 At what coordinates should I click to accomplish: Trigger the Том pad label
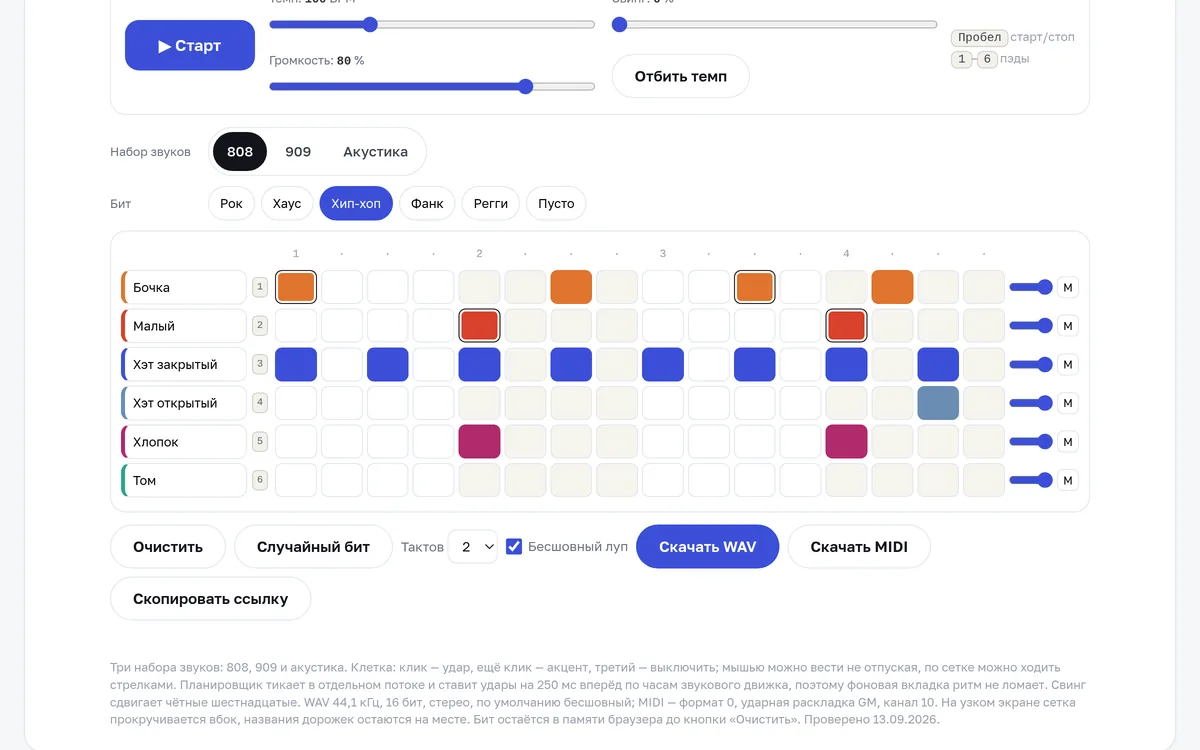pyautogui.click(x=184, y=481)
